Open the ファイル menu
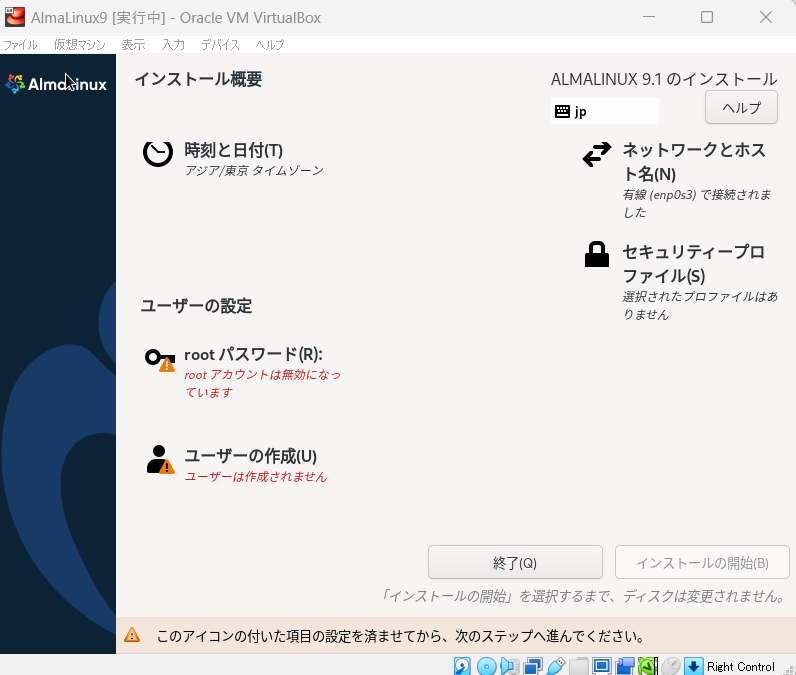Screen dimensions: 796x675 coord(20,45)
